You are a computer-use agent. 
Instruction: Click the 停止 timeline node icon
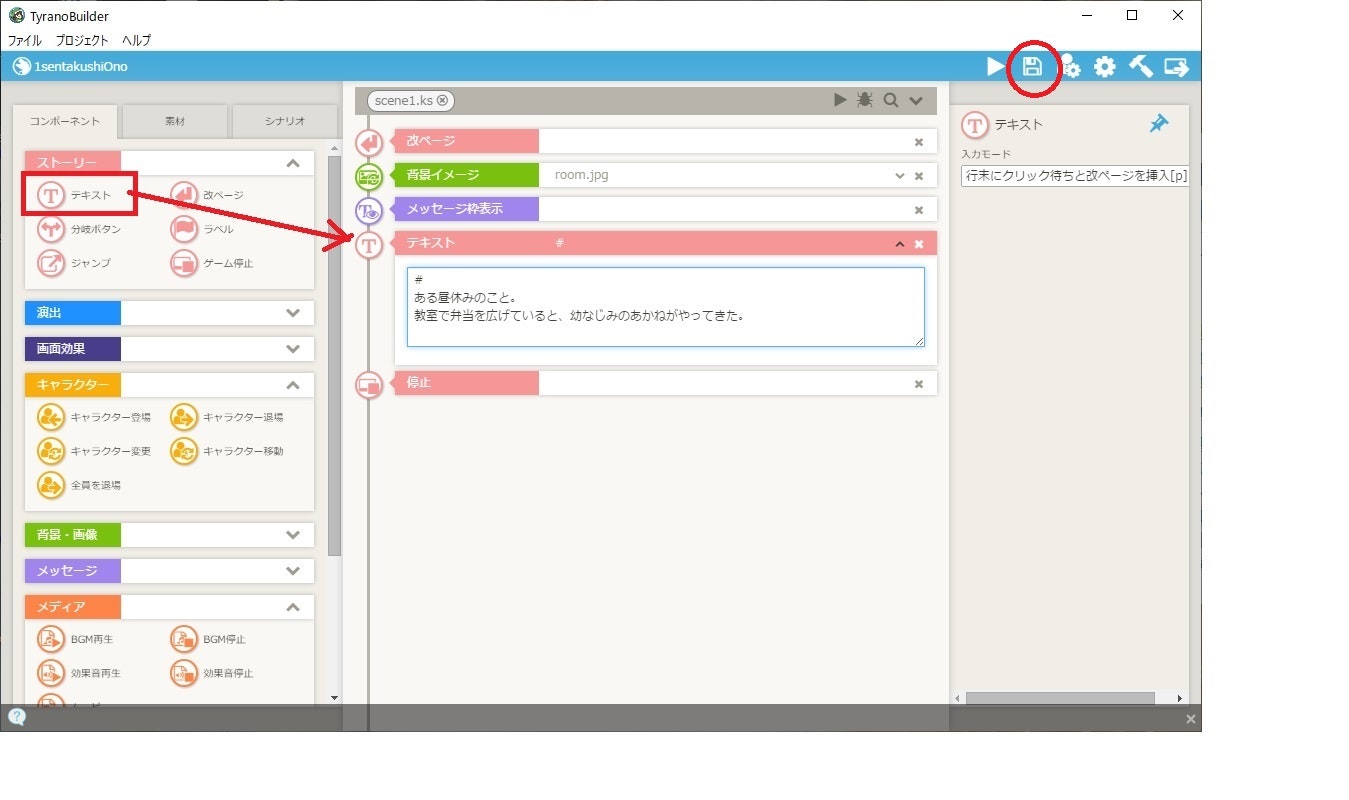(370, 385)
